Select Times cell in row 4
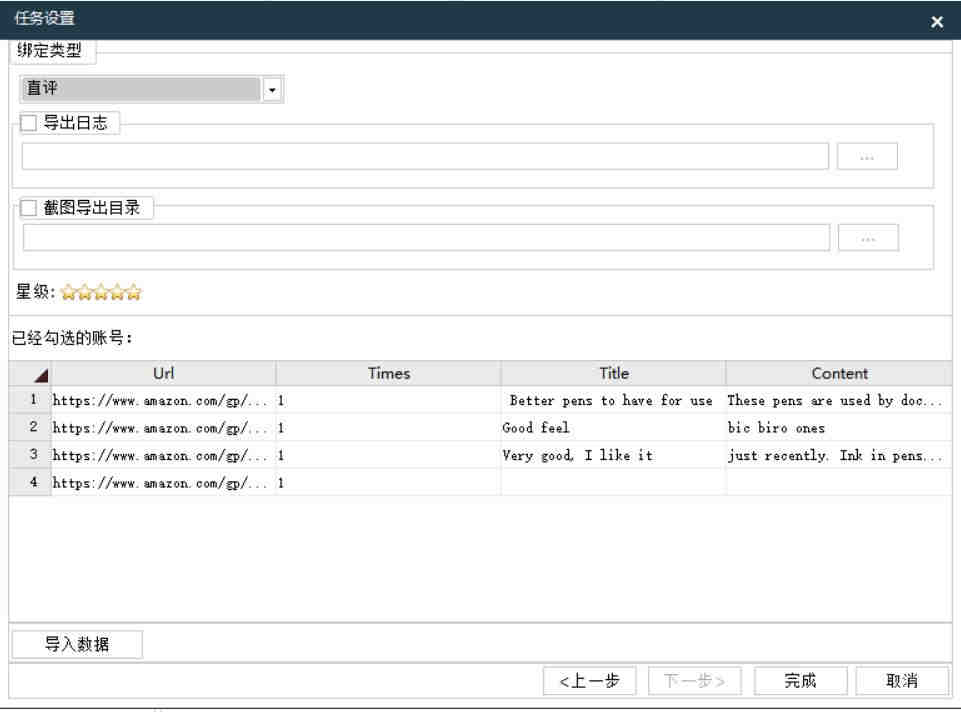961x712 pixels. click(x=389, y=483)
